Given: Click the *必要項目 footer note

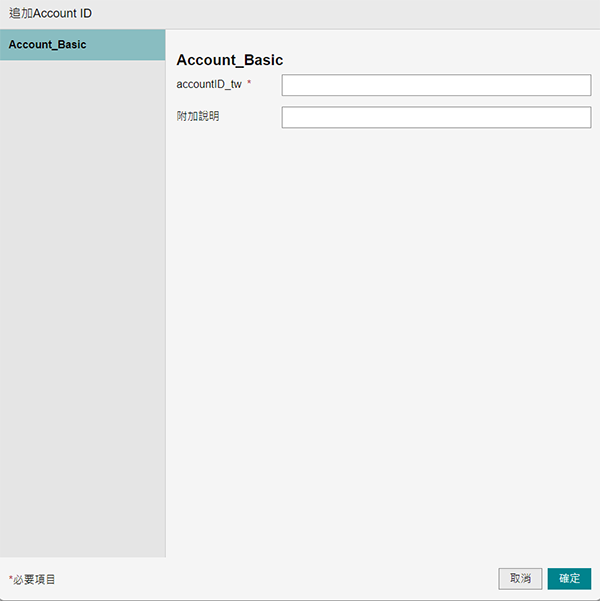Looking at the screenshot, I should [x=33, y=579].
